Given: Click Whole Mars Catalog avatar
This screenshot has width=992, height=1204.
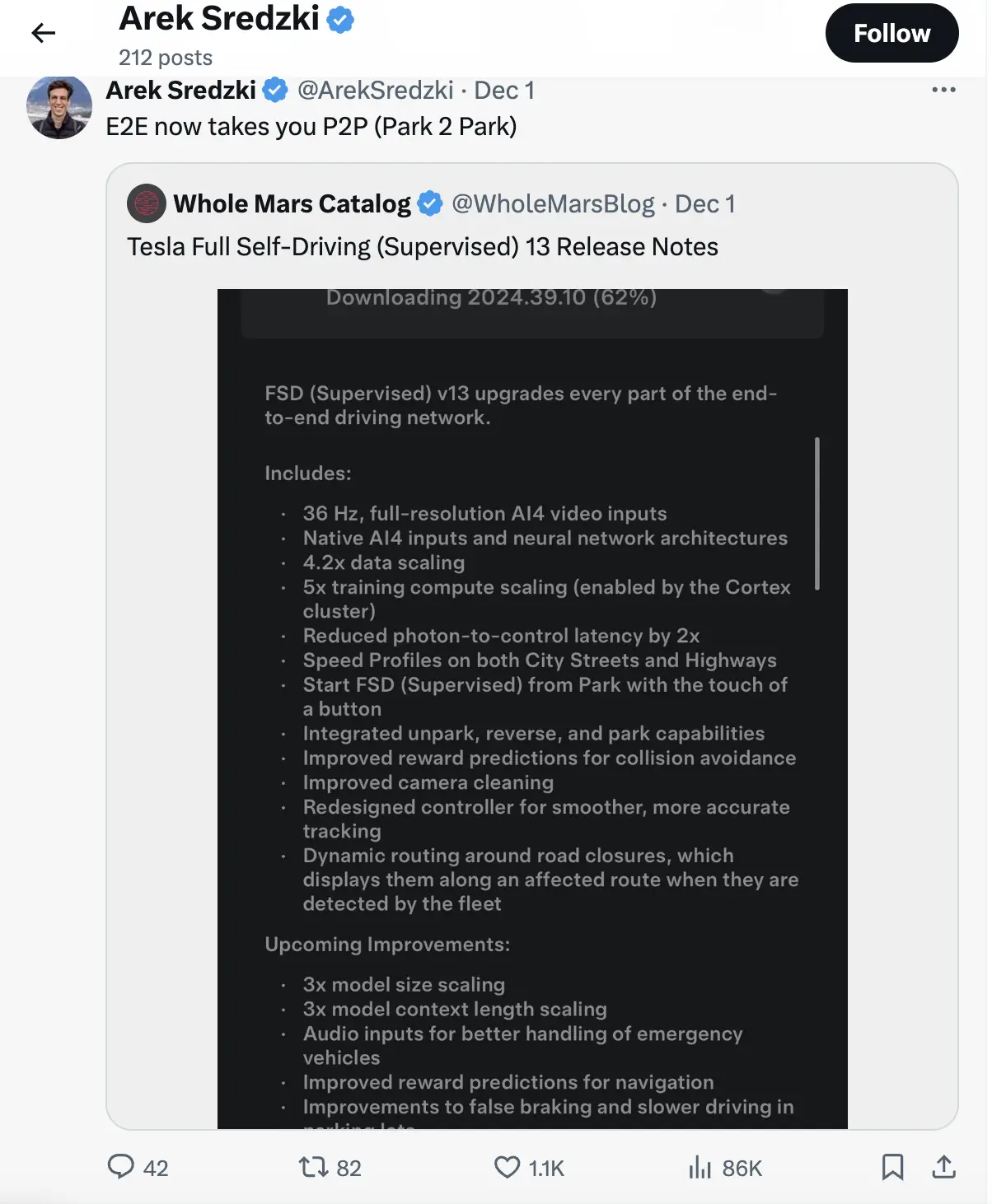Looking at the screenshot, I should pos(147,203).
